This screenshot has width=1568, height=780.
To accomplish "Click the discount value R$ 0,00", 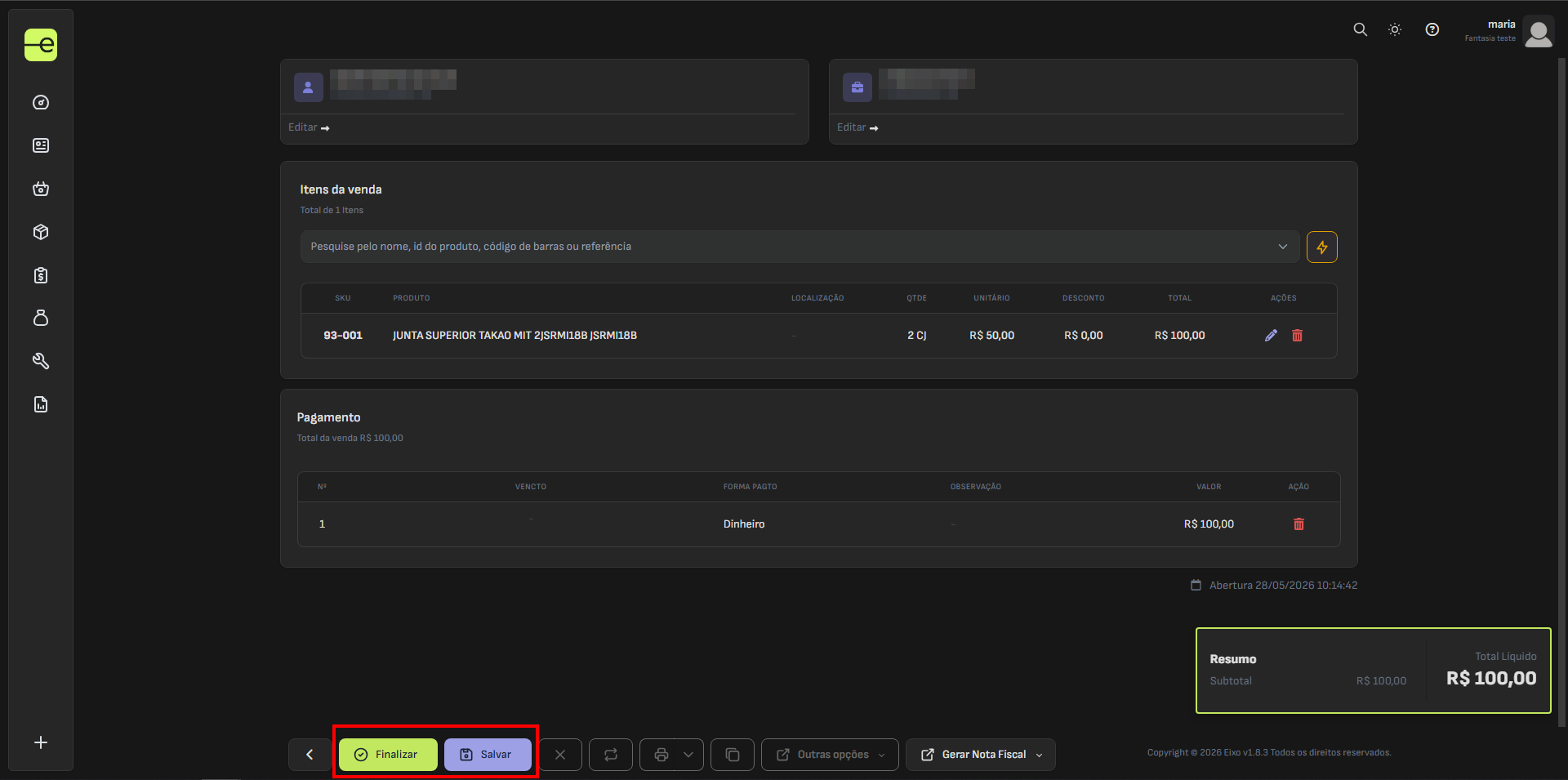I will (1084, 336).
